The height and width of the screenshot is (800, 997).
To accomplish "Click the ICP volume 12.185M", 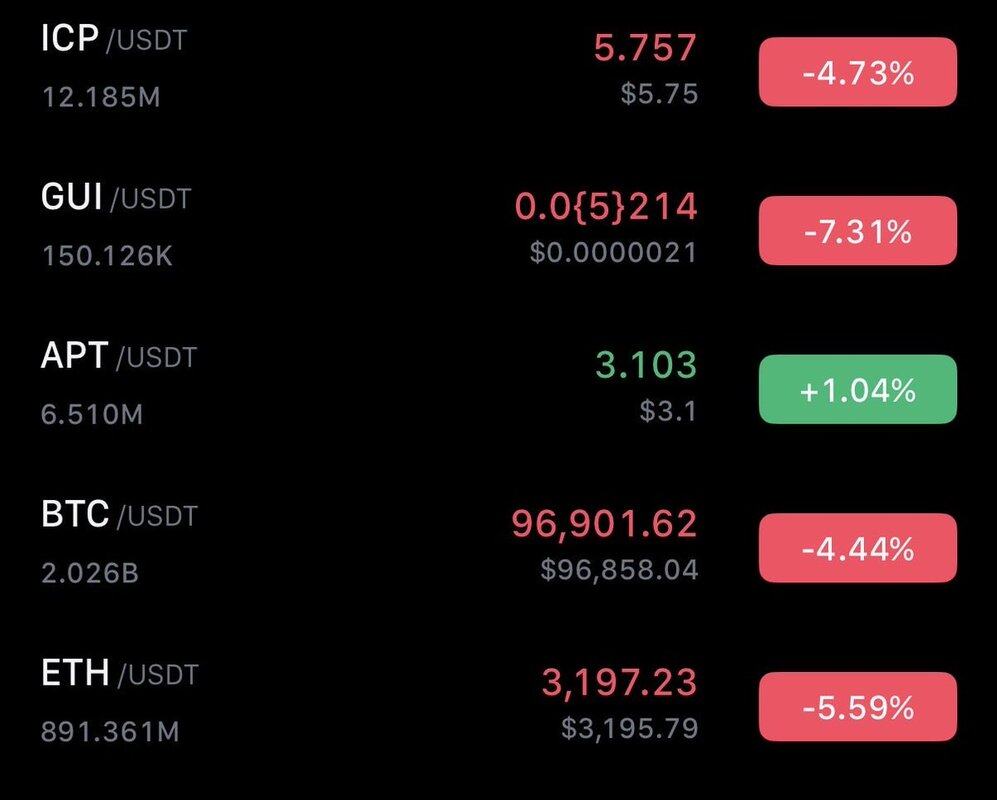I will click(x=101, y=97).
